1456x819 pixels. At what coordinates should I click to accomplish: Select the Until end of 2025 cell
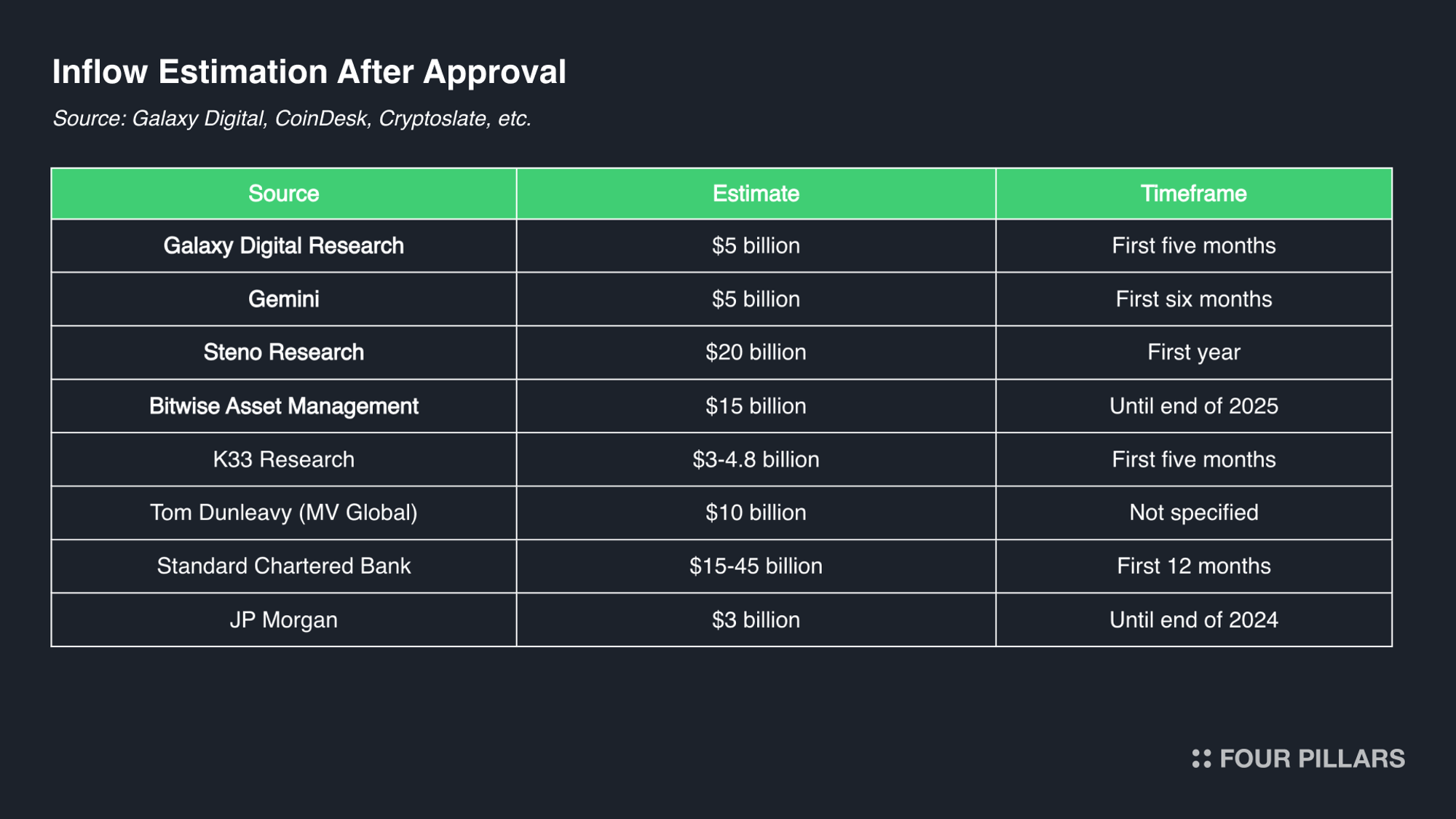click(x=1193, y=406)
